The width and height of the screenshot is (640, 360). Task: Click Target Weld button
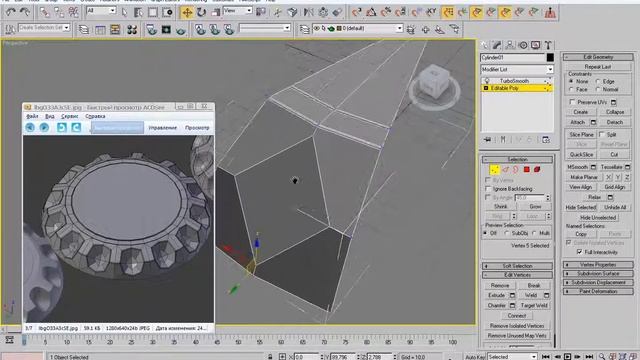(x=534, y=305)
